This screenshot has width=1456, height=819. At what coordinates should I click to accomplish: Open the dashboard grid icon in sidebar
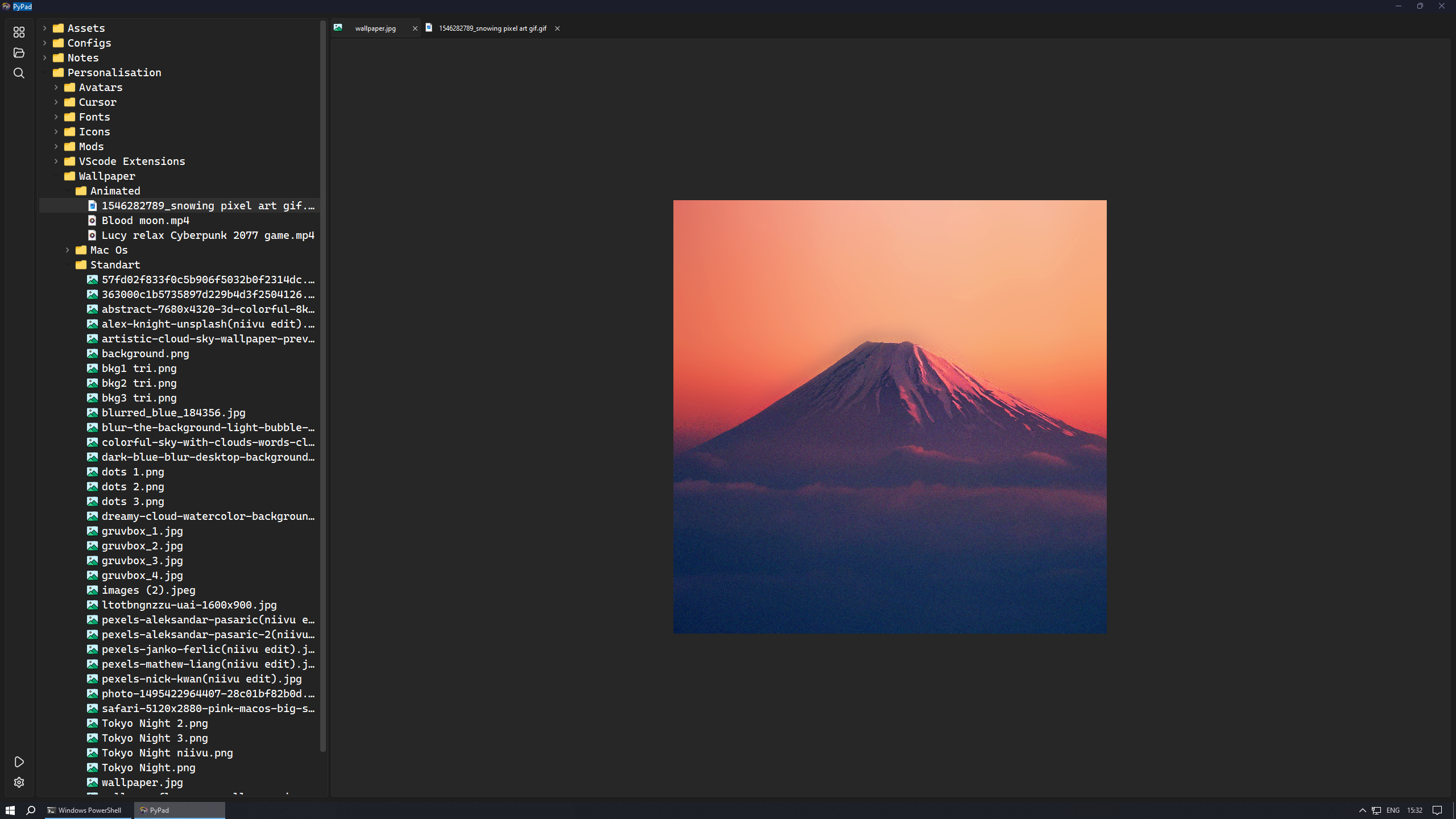[x=19, y=32]
